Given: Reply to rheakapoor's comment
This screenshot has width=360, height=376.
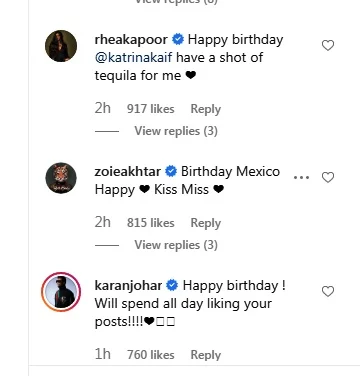Looking at the screenshot, I should pyautogui.click(x=206, y=109).
